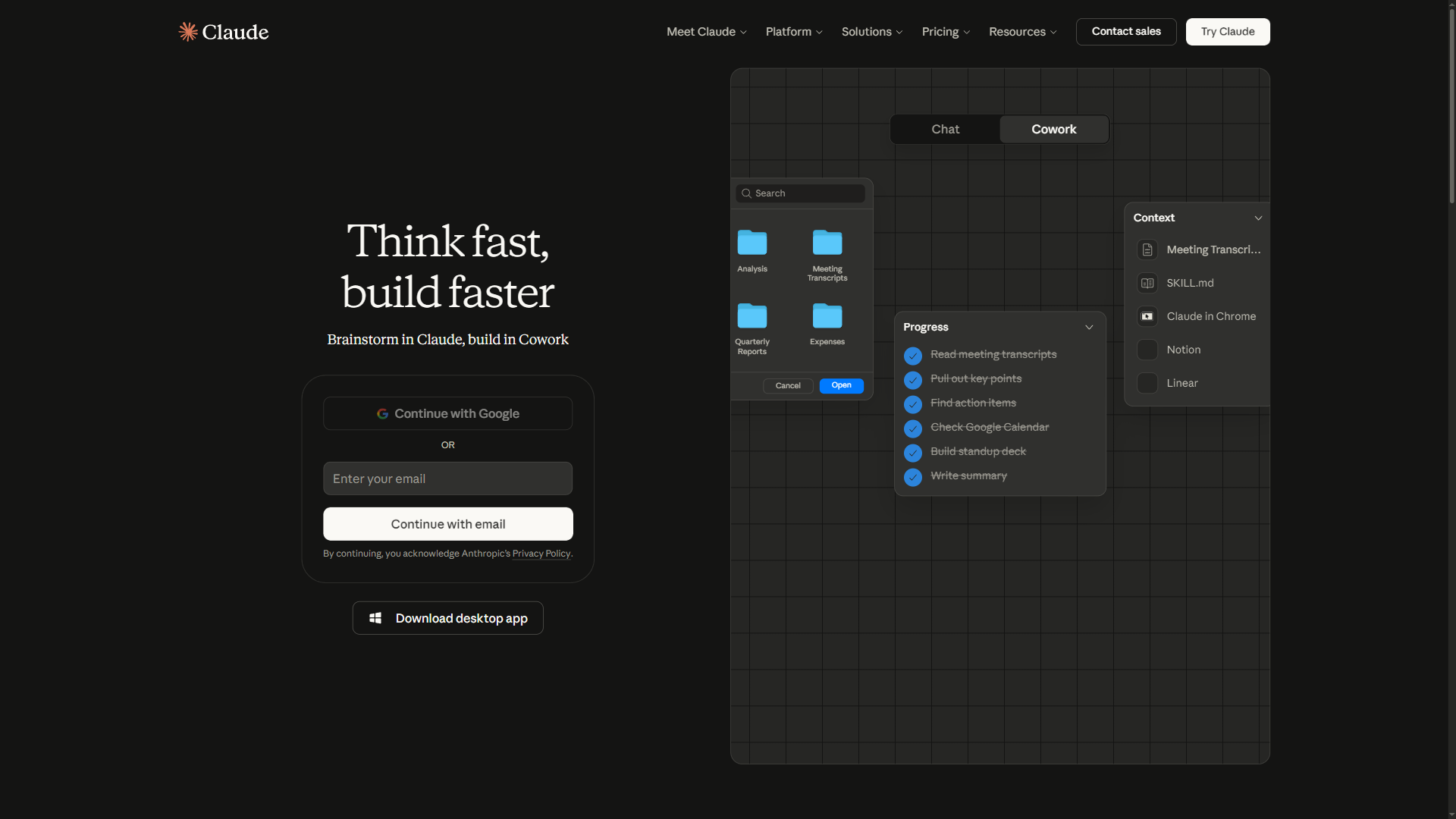Click the Meeting Transcript document icon

pos(1147,249)
